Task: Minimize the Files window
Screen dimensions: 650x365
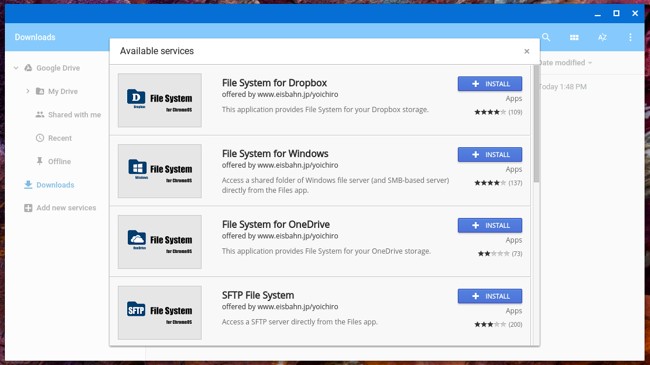Action: 597,14
